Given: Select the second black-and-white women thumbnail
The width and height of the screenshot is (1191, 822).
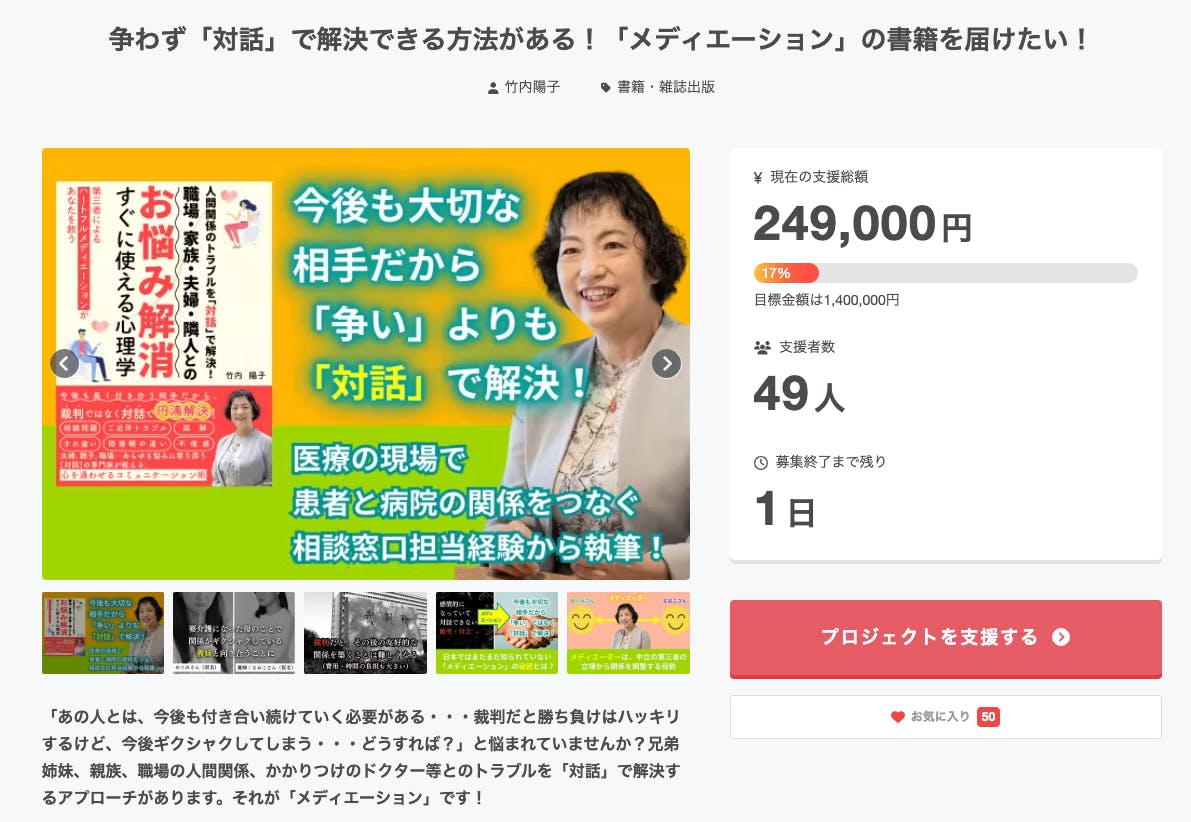Looking at the screenshot, I should pos(234,633).
